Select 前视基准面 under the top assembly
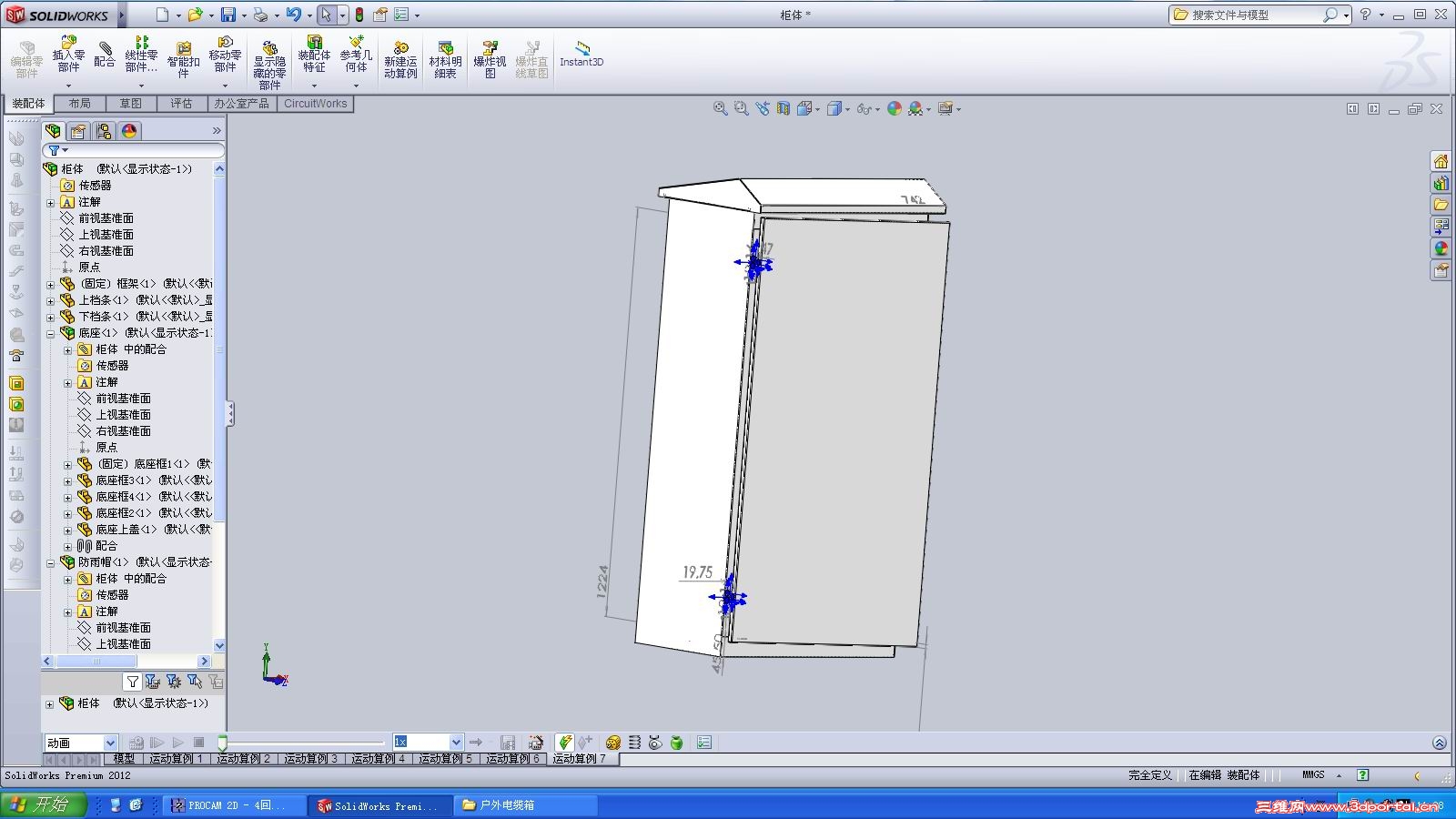1456x819 pixels. [106, 218]
